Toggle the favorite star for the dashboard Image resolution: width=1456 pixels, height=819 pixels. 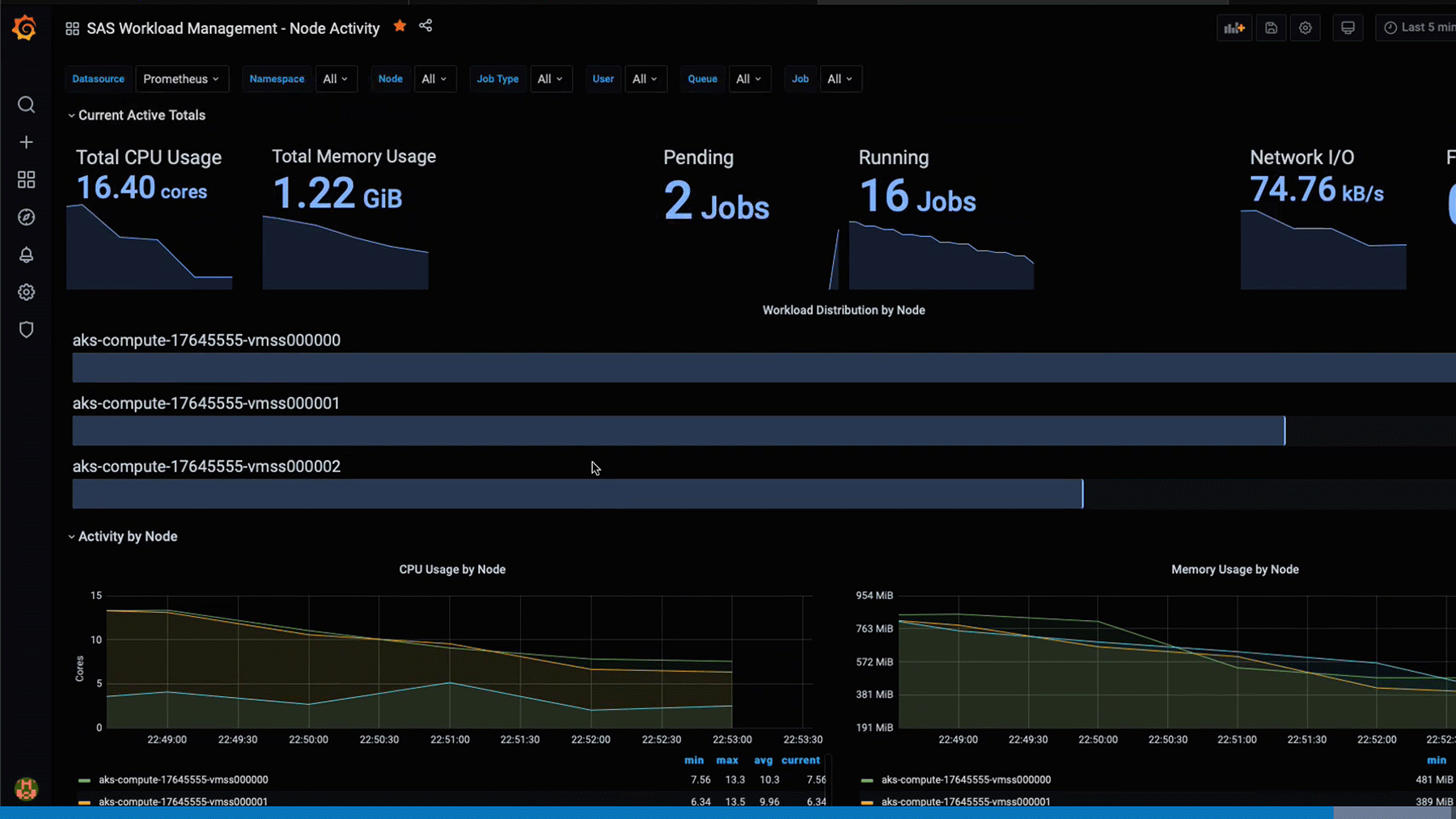[400, 26]
